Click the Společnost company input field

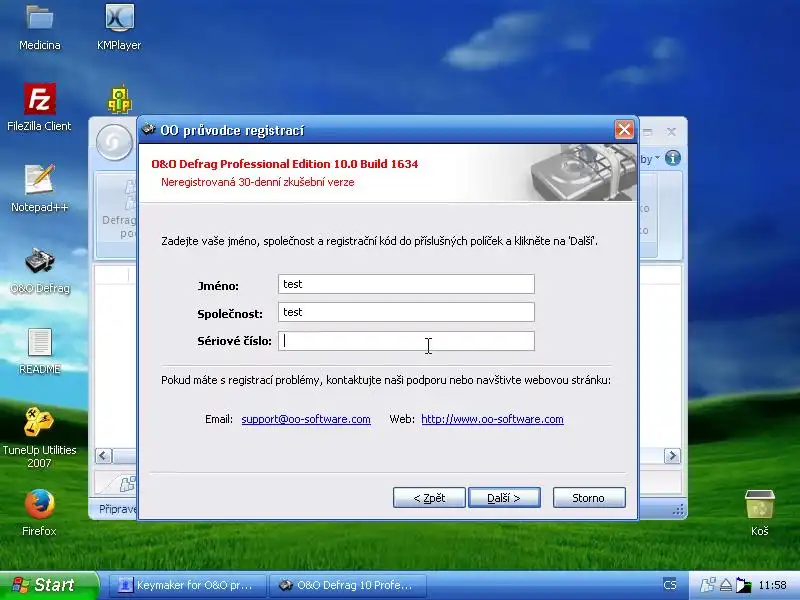tap(406, 312)
